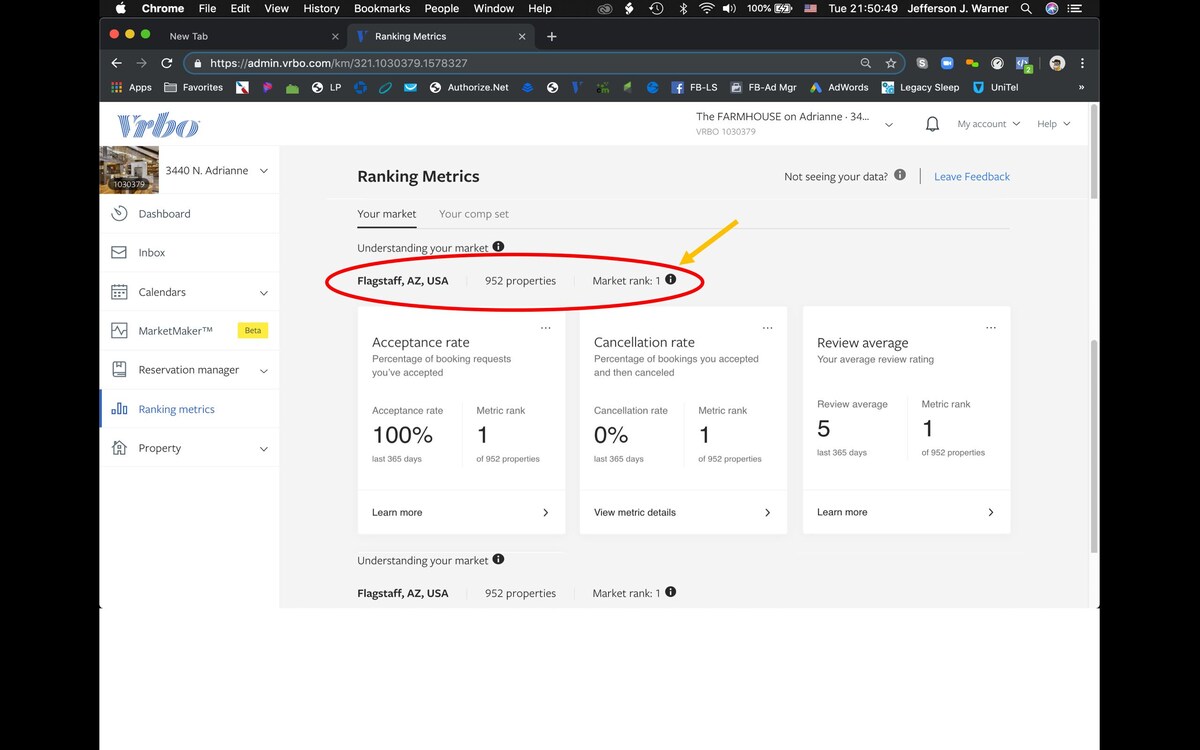Click the Learn more arrow on Acceptance rate
Viewport: 1200px width, 750px height.
[x=545, y=512]
